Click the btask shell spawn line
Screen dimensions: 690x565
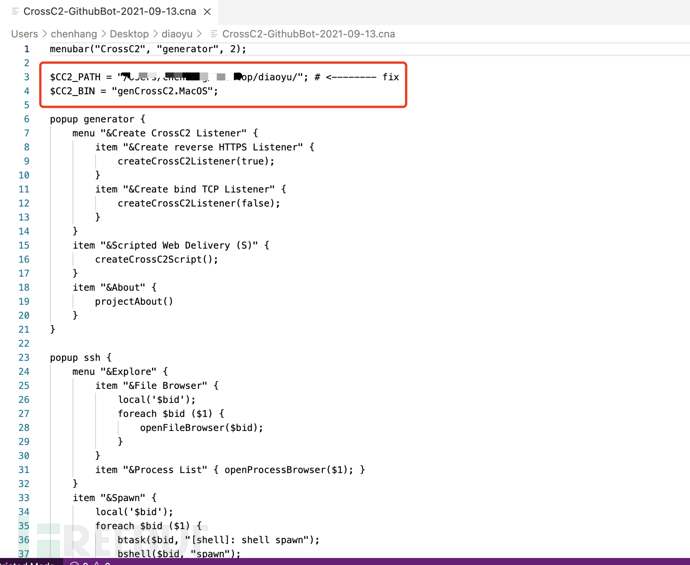click(218, 540)
